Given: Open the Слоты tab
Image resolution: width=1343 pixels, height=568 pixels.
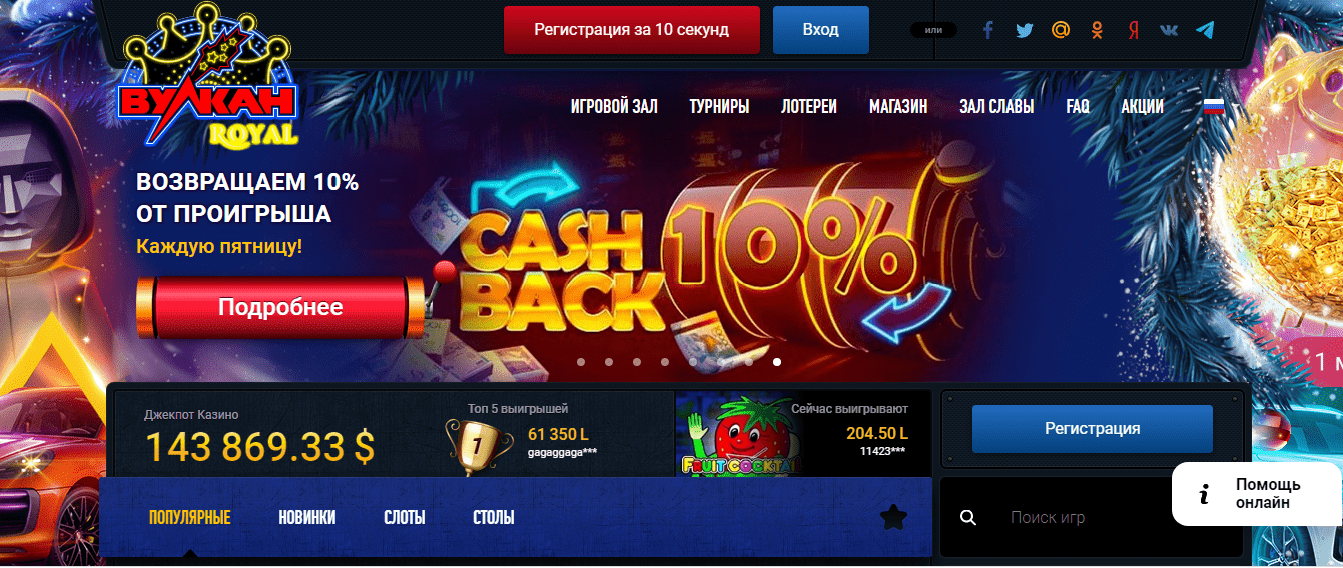Looking at the screenshot, I should coord(405,518).
